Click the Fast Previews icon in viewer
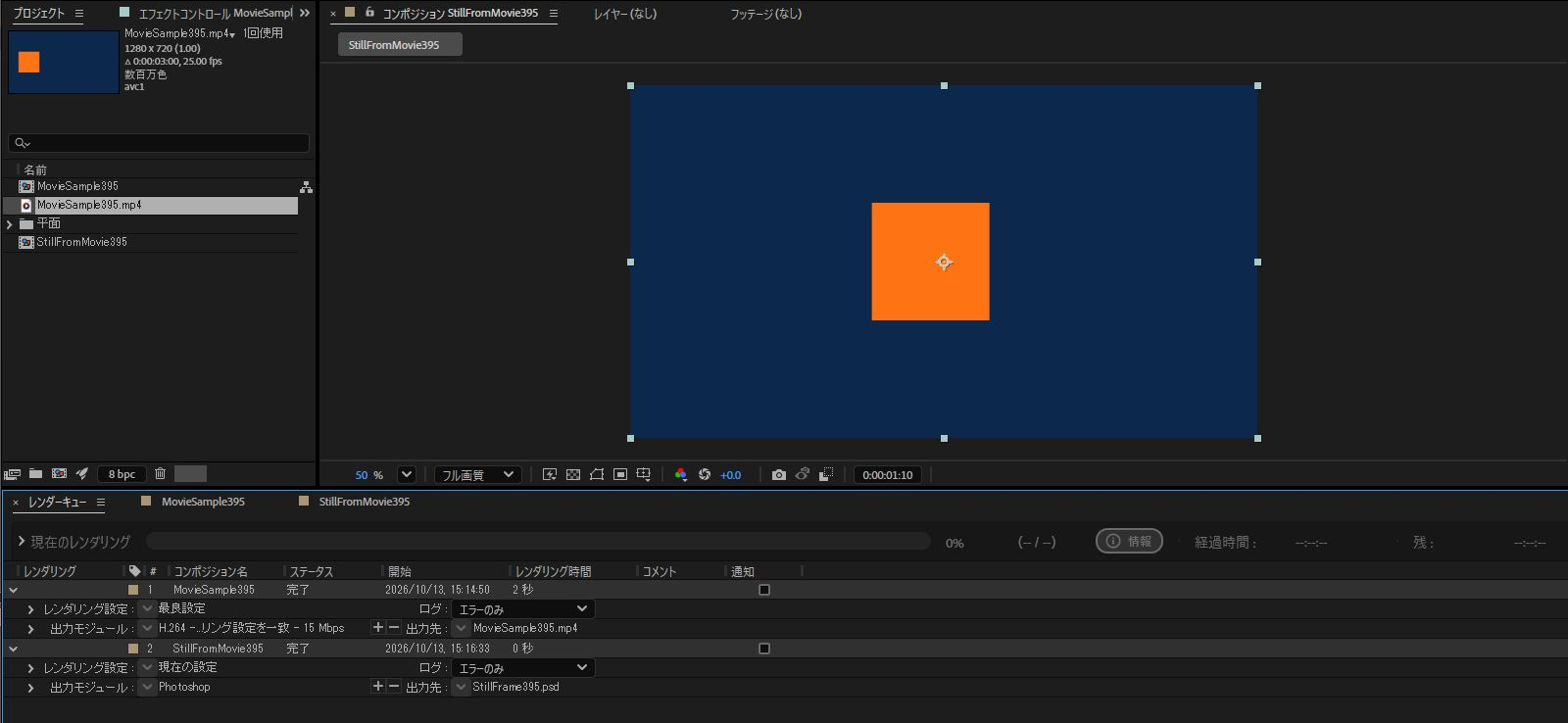The image size is (1568, 723). [x=550, y=475]
